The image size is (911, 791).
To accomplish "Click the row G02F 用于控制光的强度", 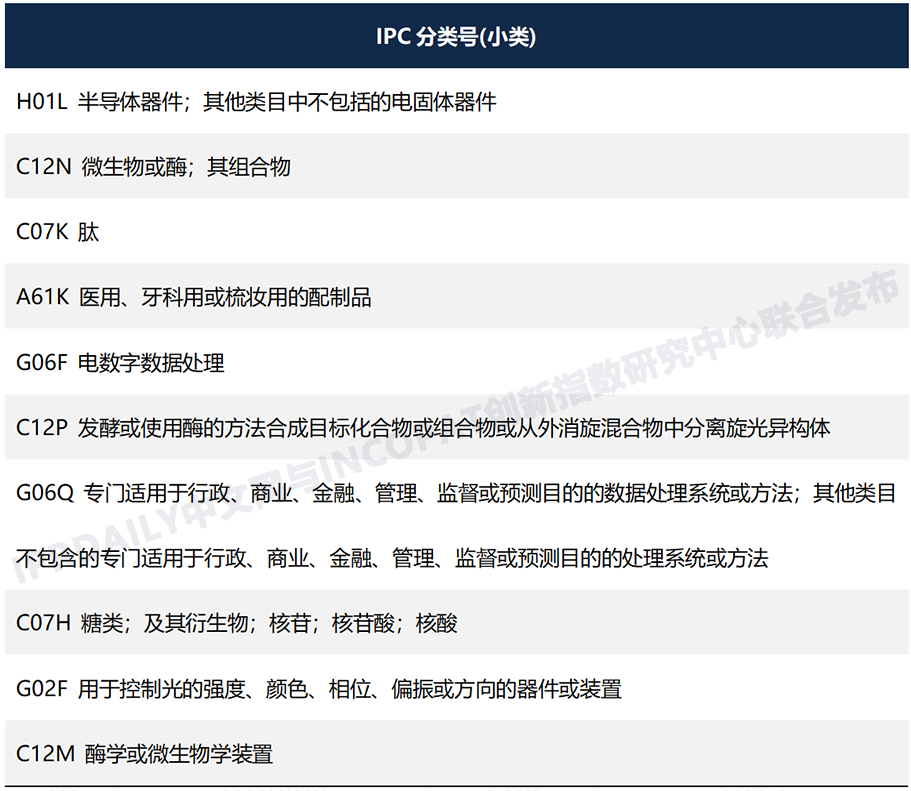I will 456,688.
